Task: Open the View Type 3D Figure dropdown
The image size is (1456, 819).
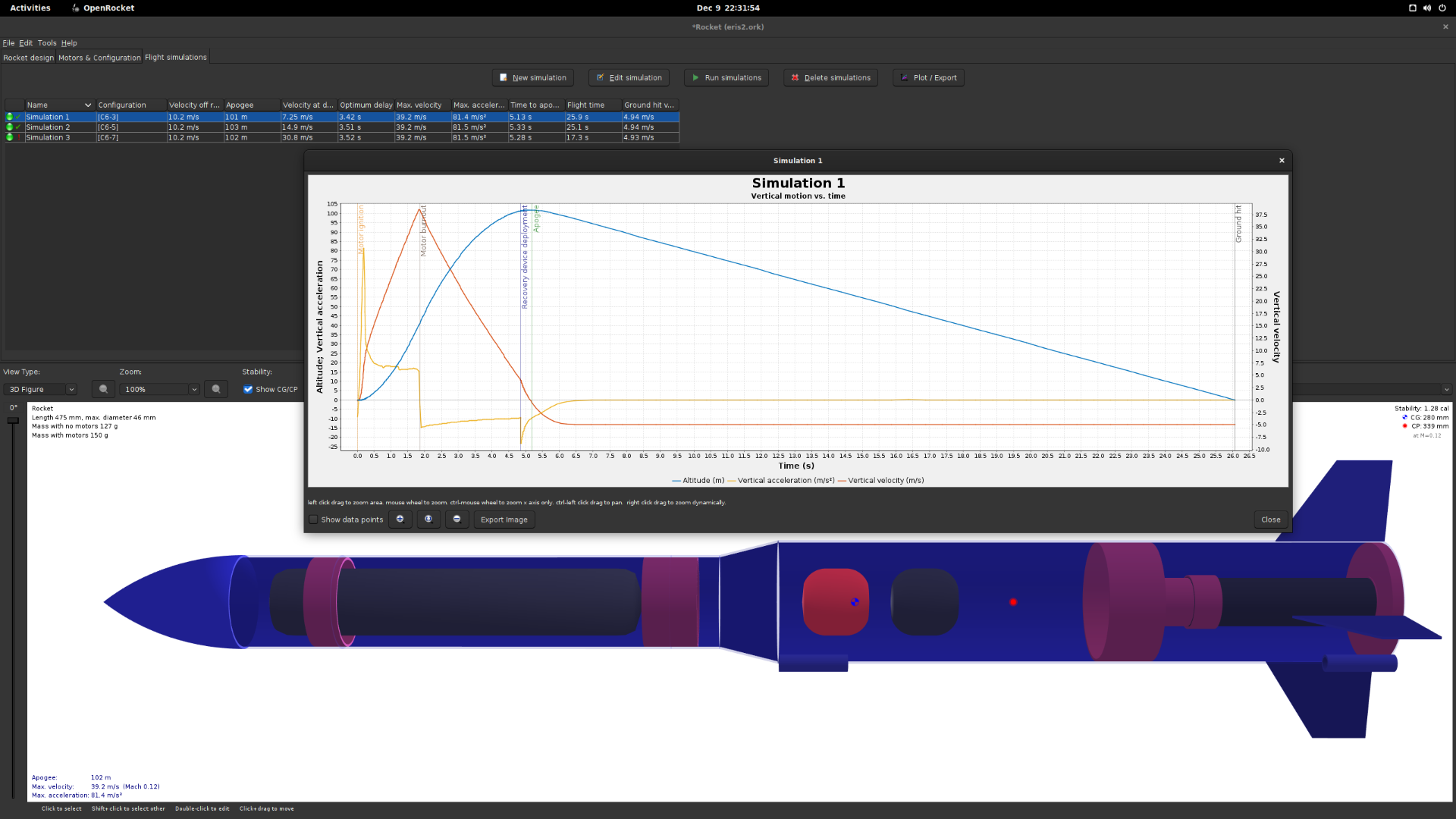Action: coord(42,389)
